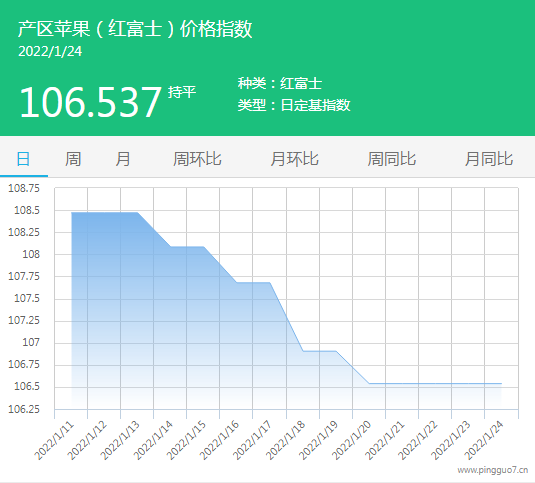
Task: Click the 种类：红富士 label
Action: [280, 84]
